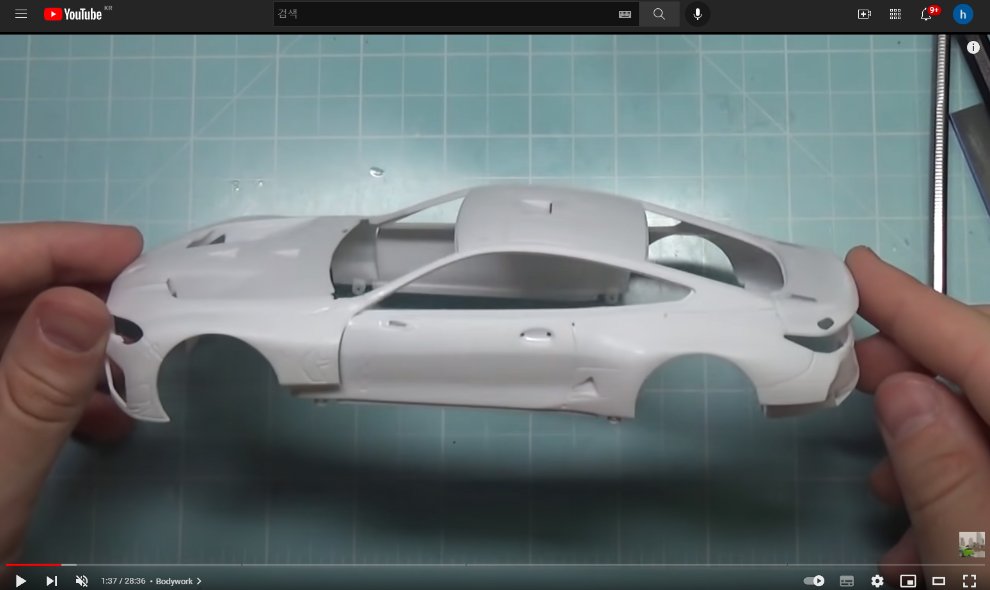Open the YouTube apps grid
Viewport: 990px width, 590px height.
point(895,14)
